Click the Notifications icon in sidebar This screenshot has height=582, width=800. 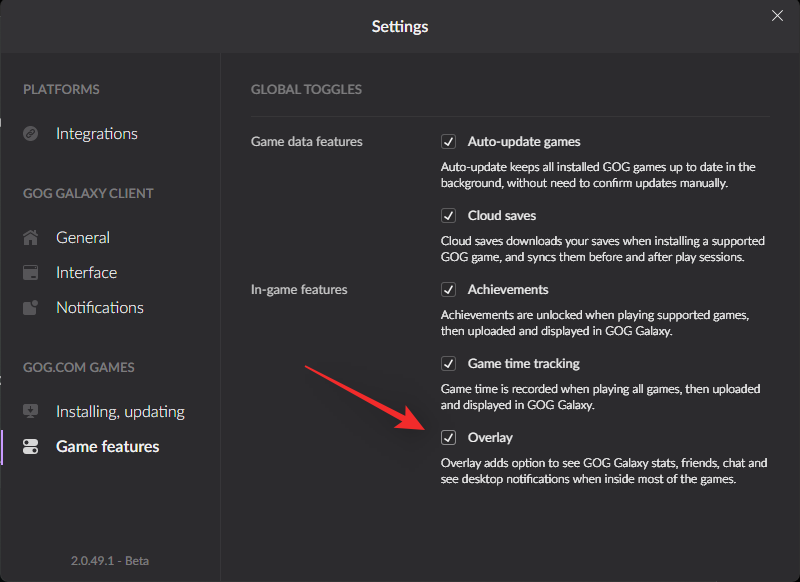(x=31, y=308)
